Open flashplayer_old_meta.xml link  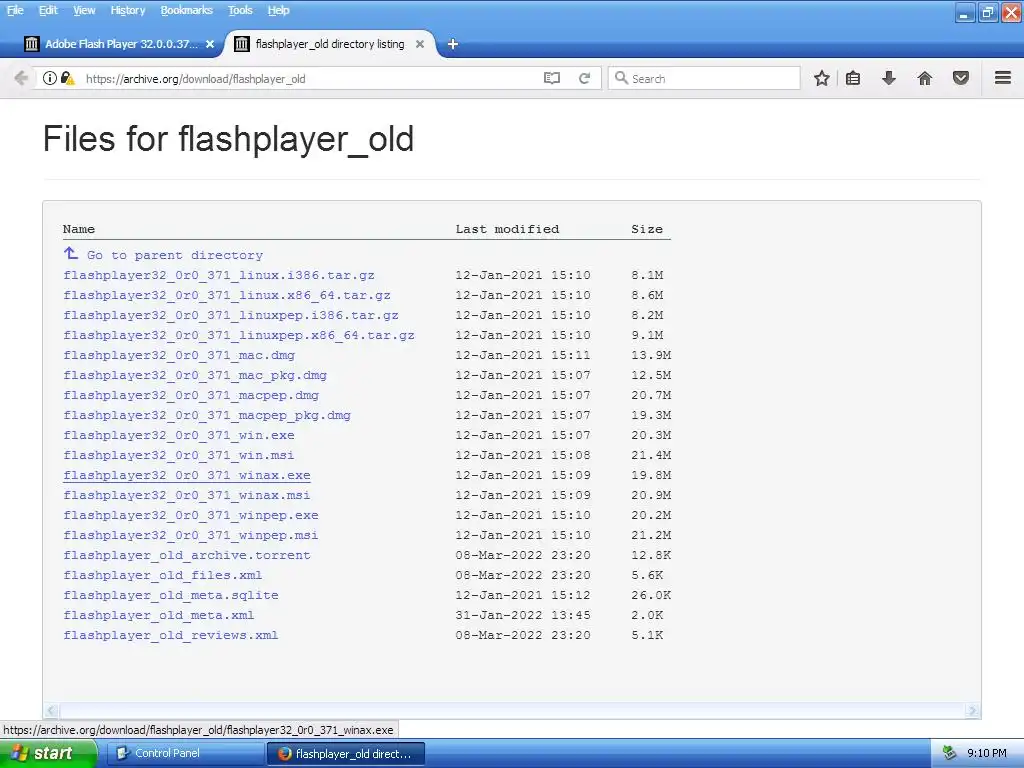click(159, 615)
